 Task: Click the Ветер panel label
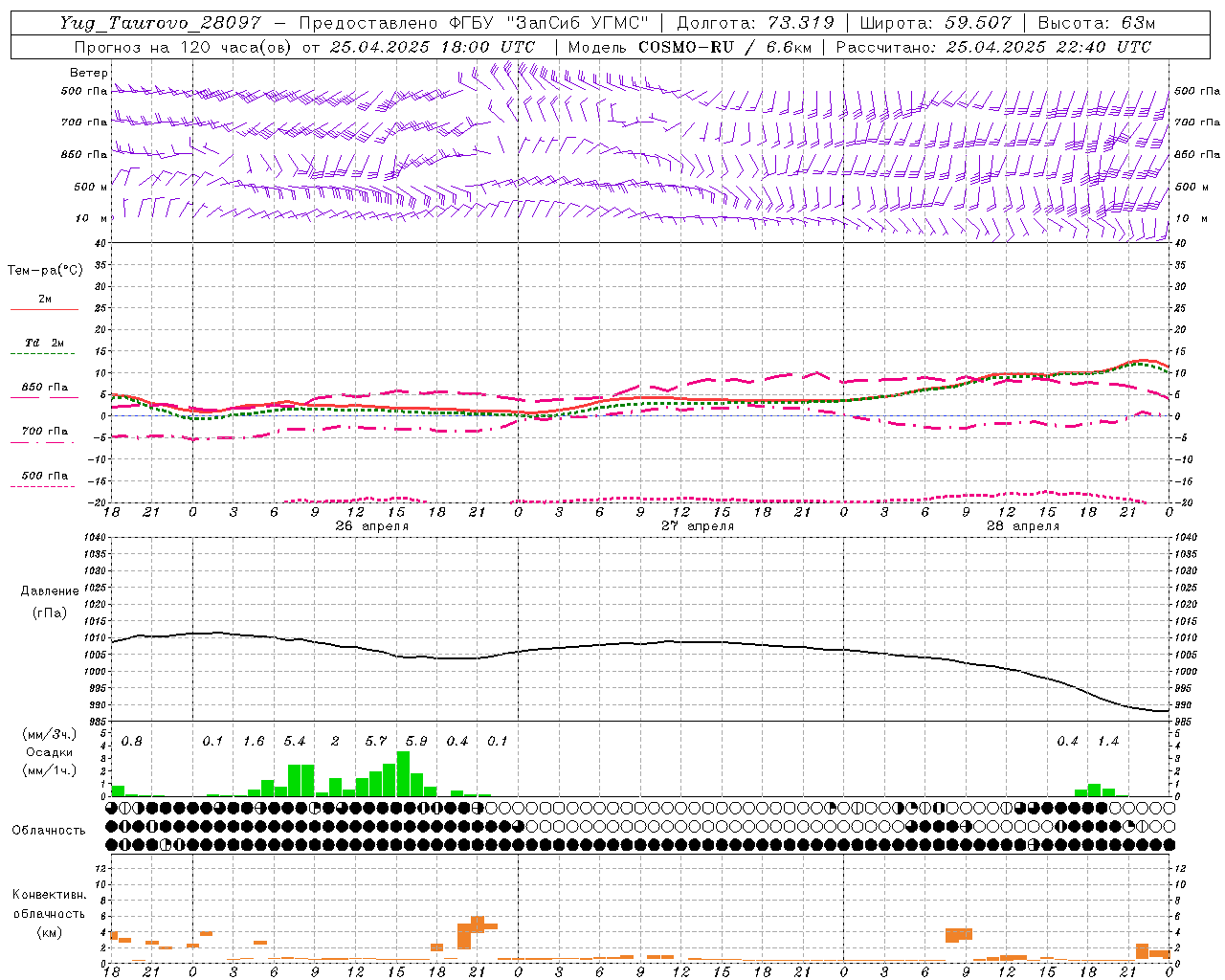point(89,73)
